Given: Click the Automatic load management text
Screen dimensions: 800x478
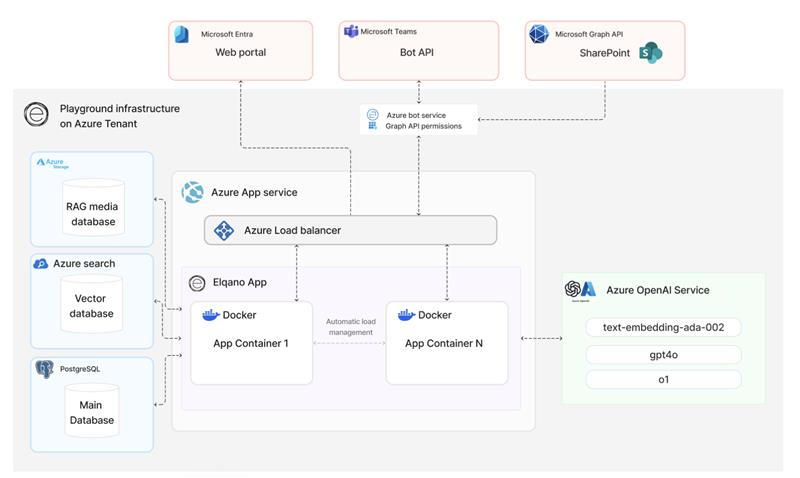Looking at the screenshot, I should point(351,327).
